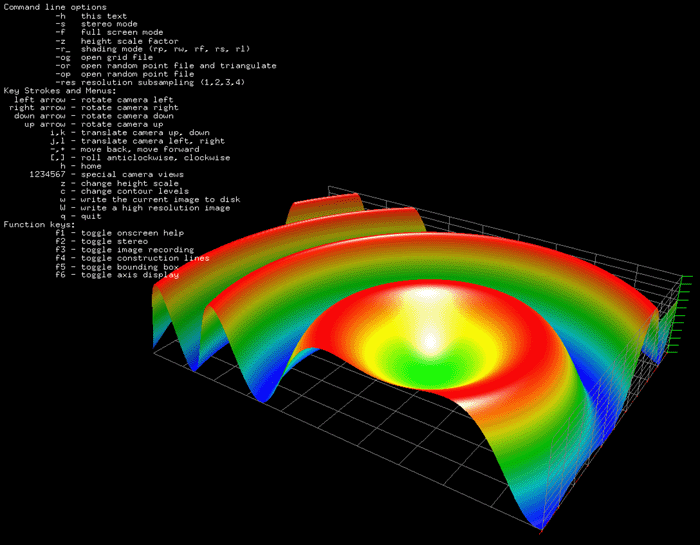
Task: Select "f3 - toggle image recording" line
Action: click(x=125, y=250)
